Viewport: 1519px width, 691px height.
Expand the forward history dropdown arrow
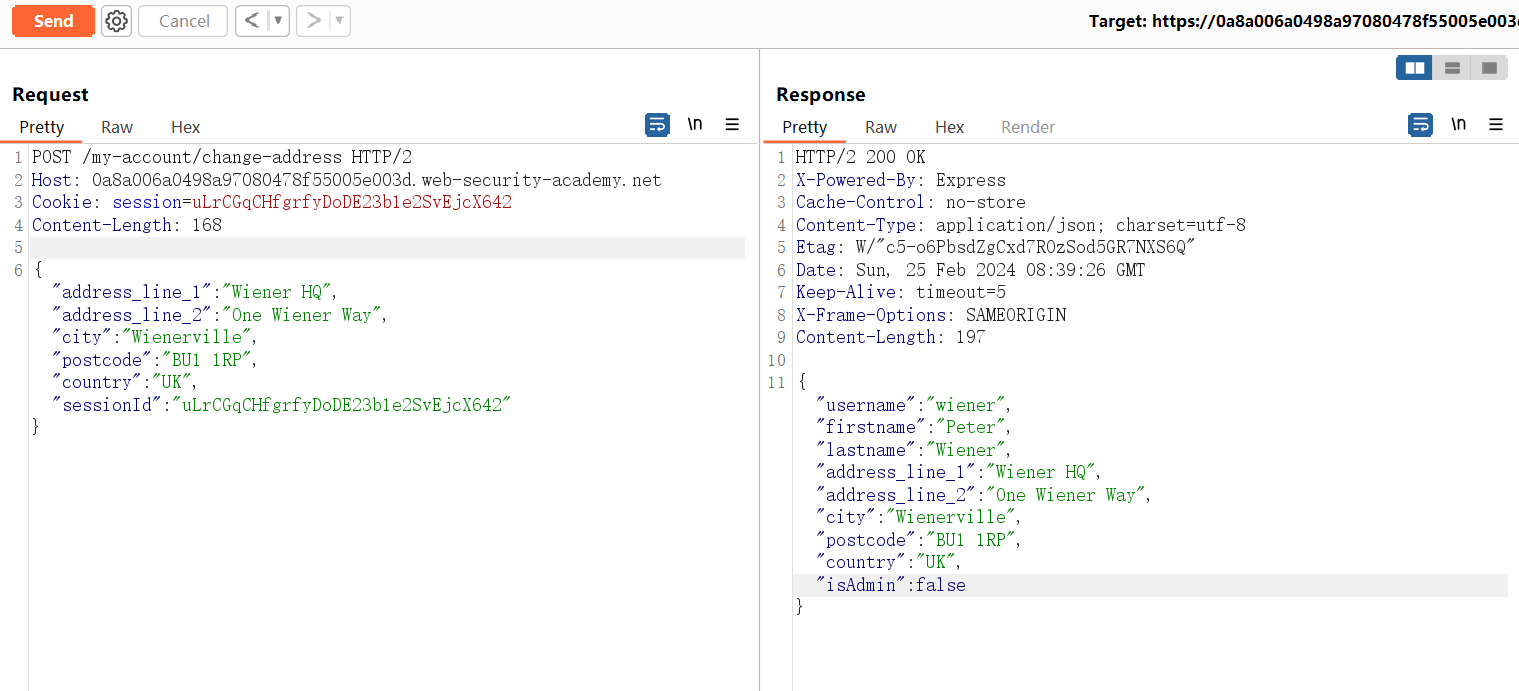tap(339, 21)
